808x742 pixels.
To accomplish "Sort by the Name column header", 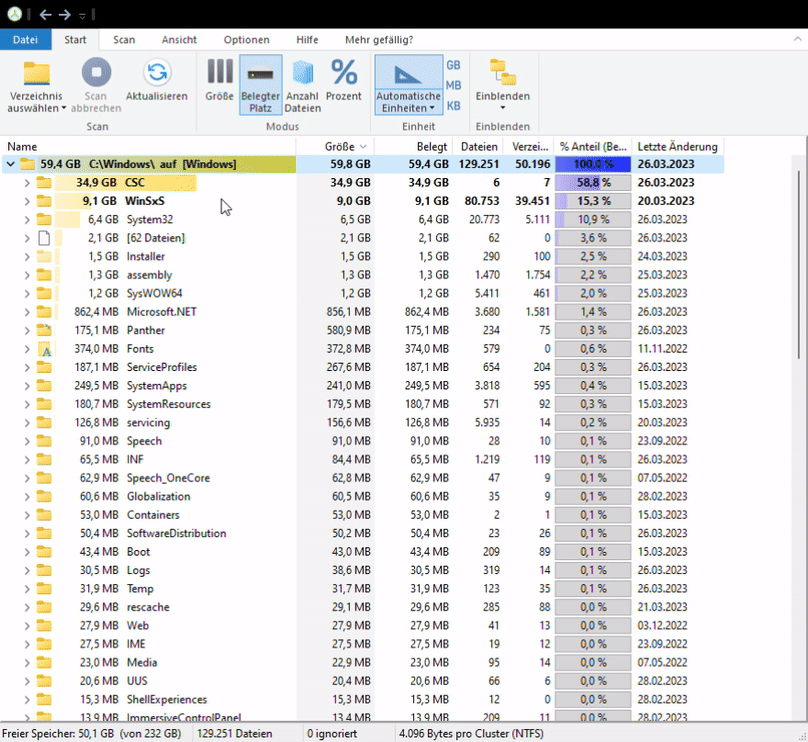I will click(x=148, y=146).
